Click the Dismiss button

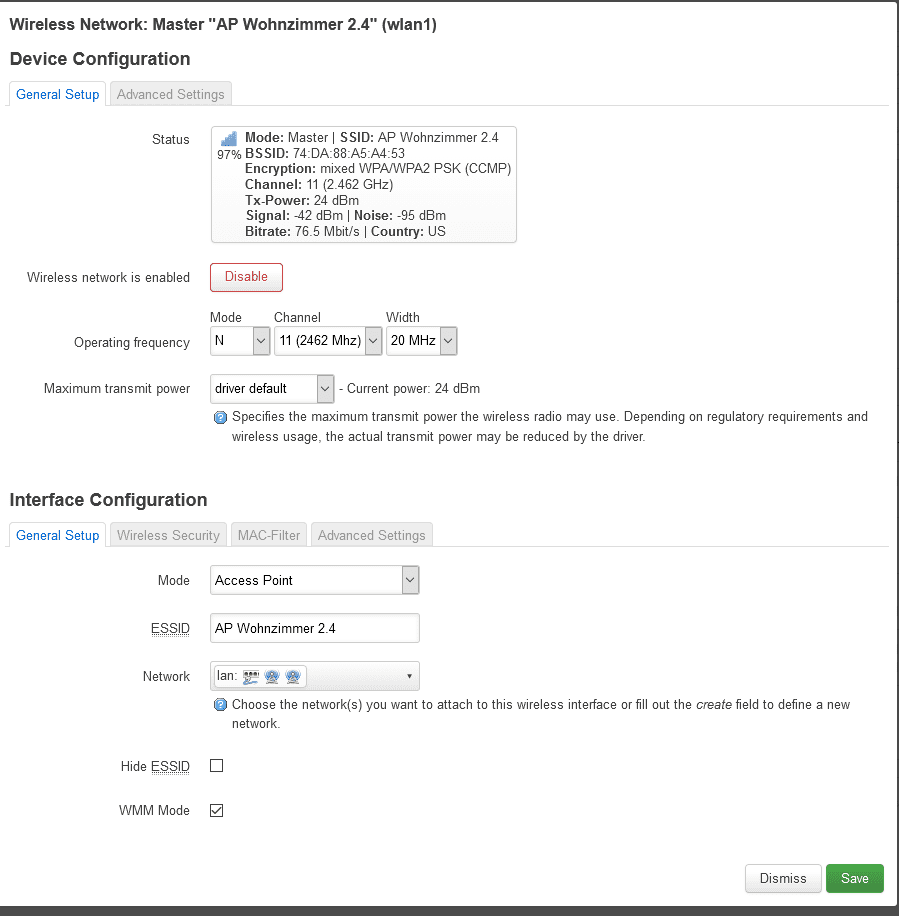(783, 878)
